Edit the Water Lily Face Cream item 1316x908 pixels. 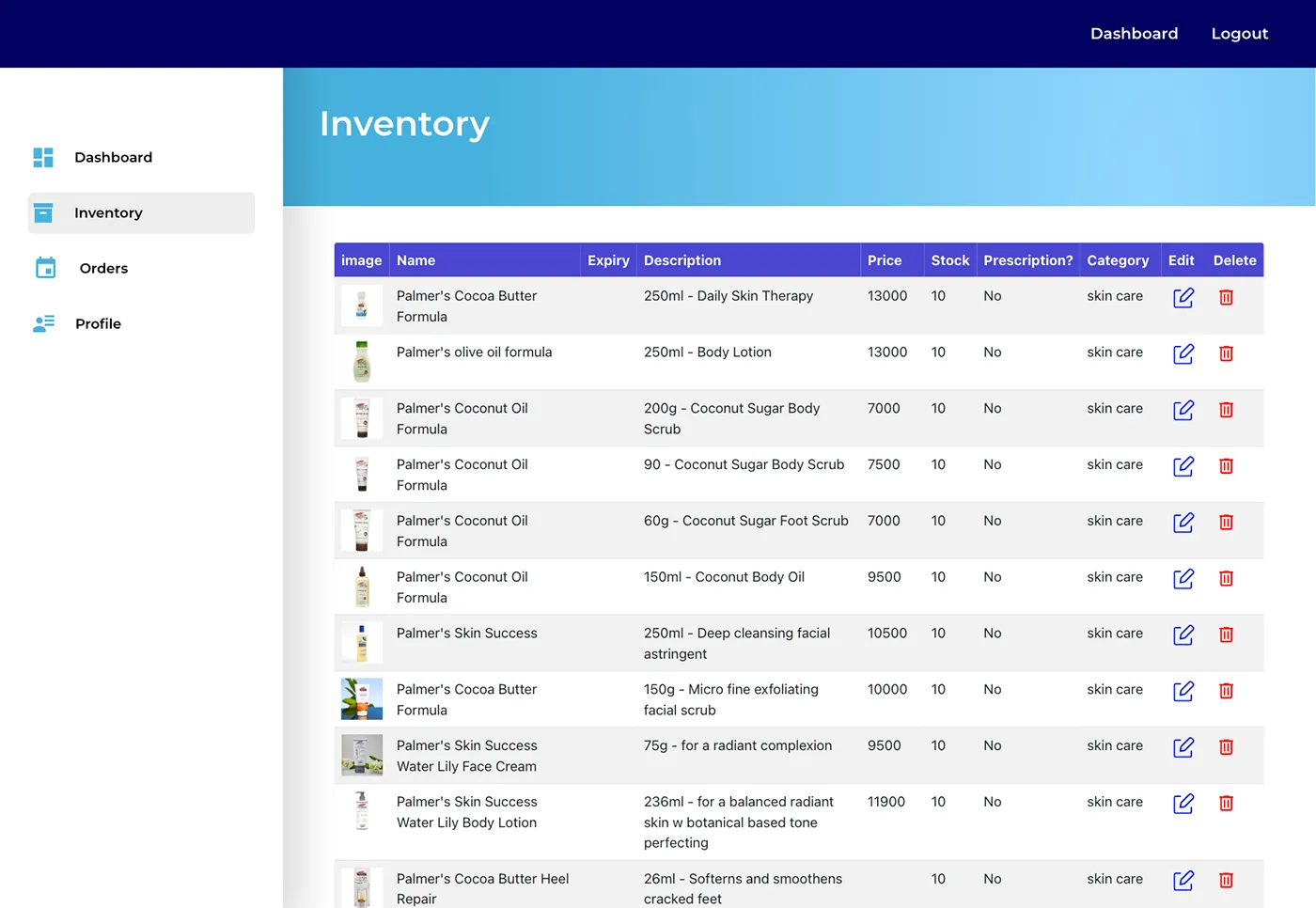[1183, 747]
